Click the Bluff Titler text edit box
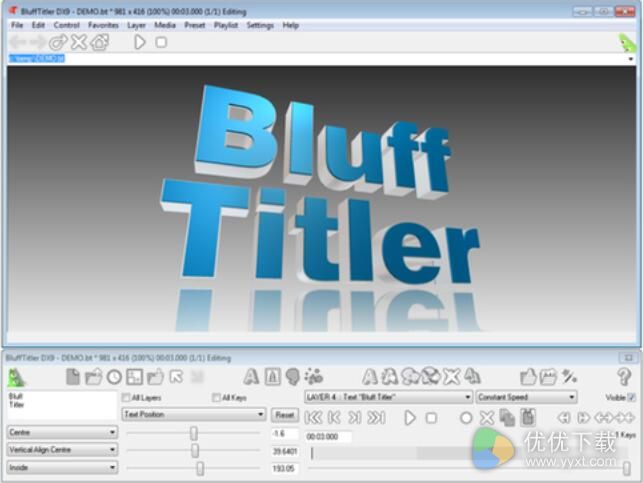Screen dimensions: 643x483 pyautogui.click(x=62, y=405)
